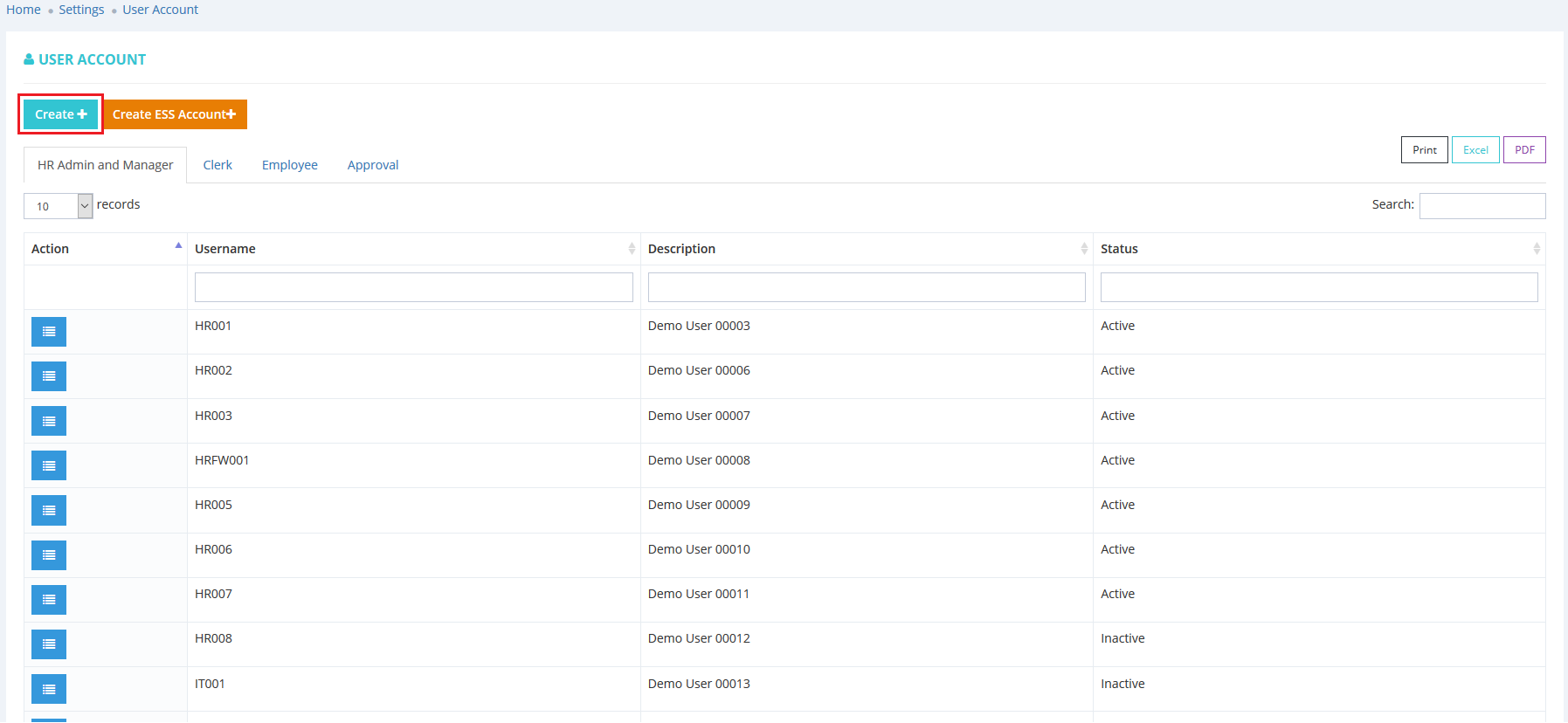Go to Settings in breadcrumb

click(x=81, y=10)
